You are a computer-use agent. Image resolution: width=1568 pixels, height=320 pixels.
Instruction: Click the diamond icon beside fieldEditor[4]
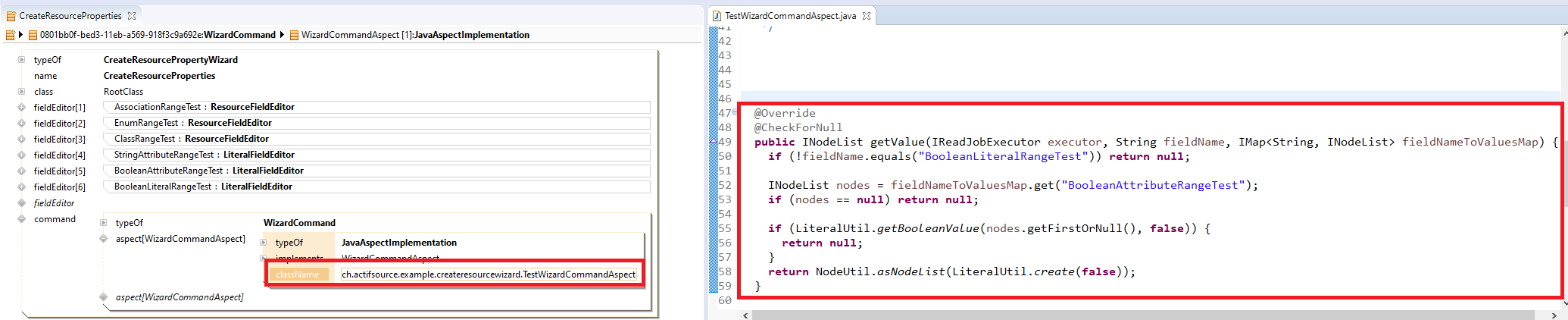[x=21, y=155]
